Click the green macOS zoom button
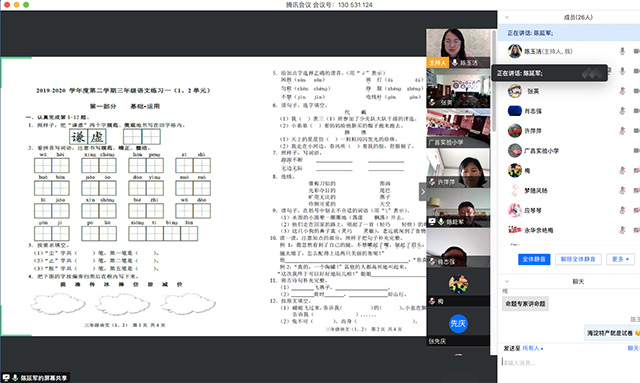The height and width of the screenshot is (383, 640). point(26,4)
